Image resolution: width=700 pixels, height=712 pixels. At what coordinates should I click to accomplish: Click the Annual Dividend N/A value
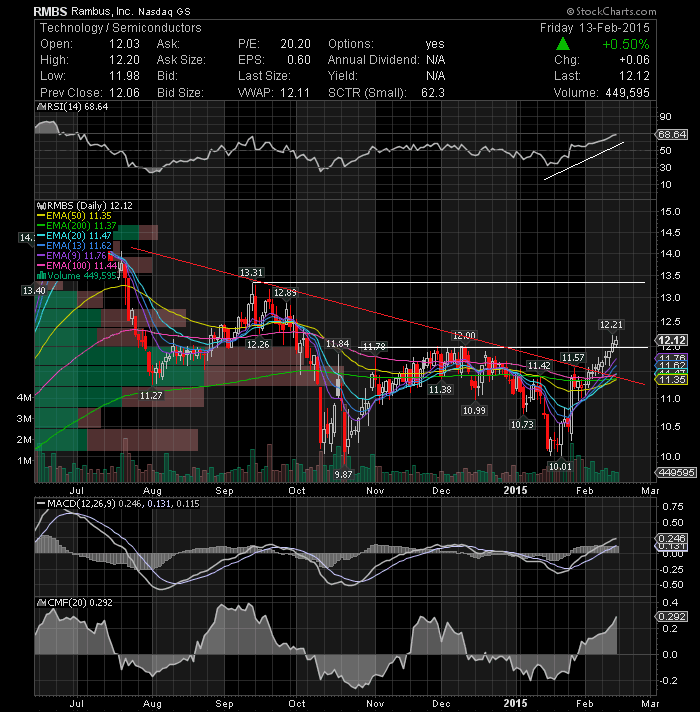(435, 60)
